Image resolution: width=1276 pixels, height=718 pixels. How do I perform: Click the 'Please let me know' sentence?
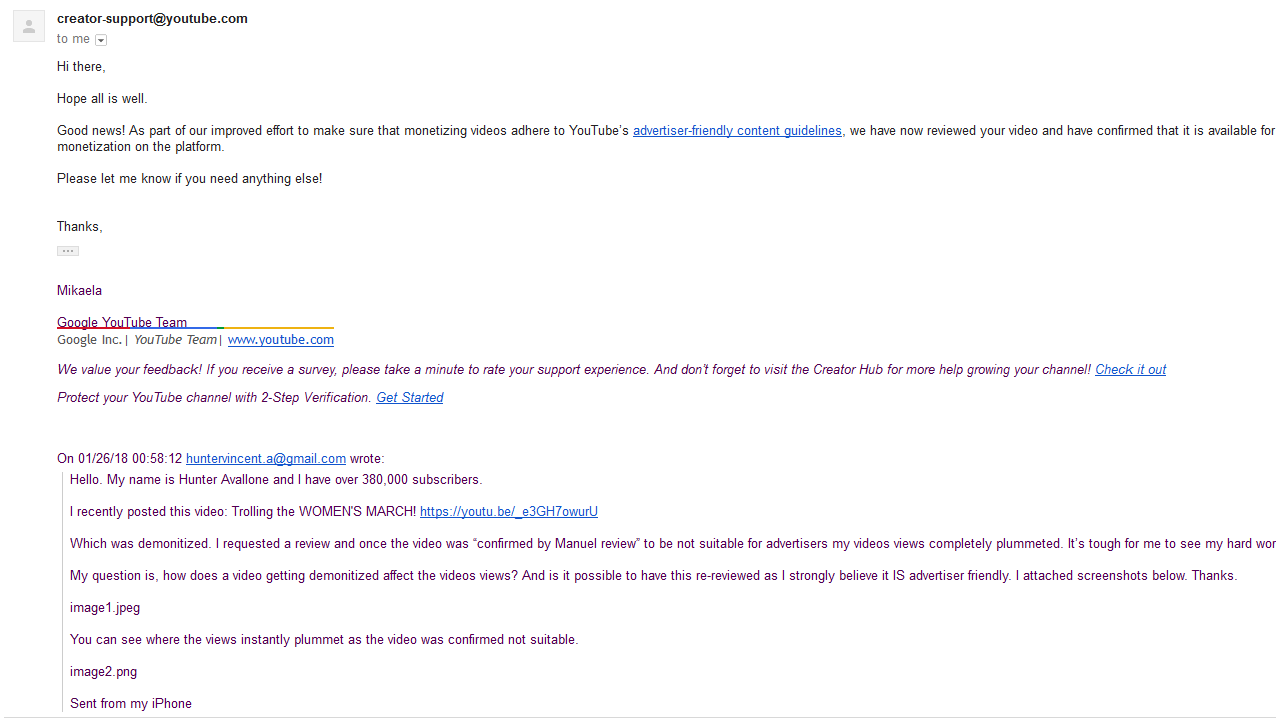(189, 179)
